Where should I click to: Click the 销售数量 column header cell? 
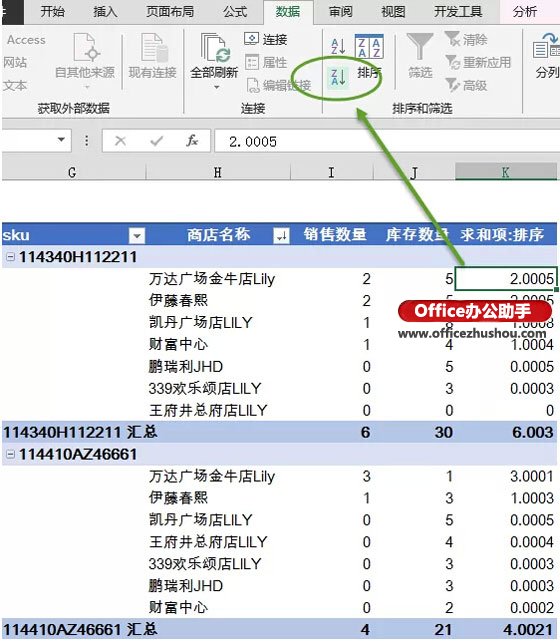334,234
